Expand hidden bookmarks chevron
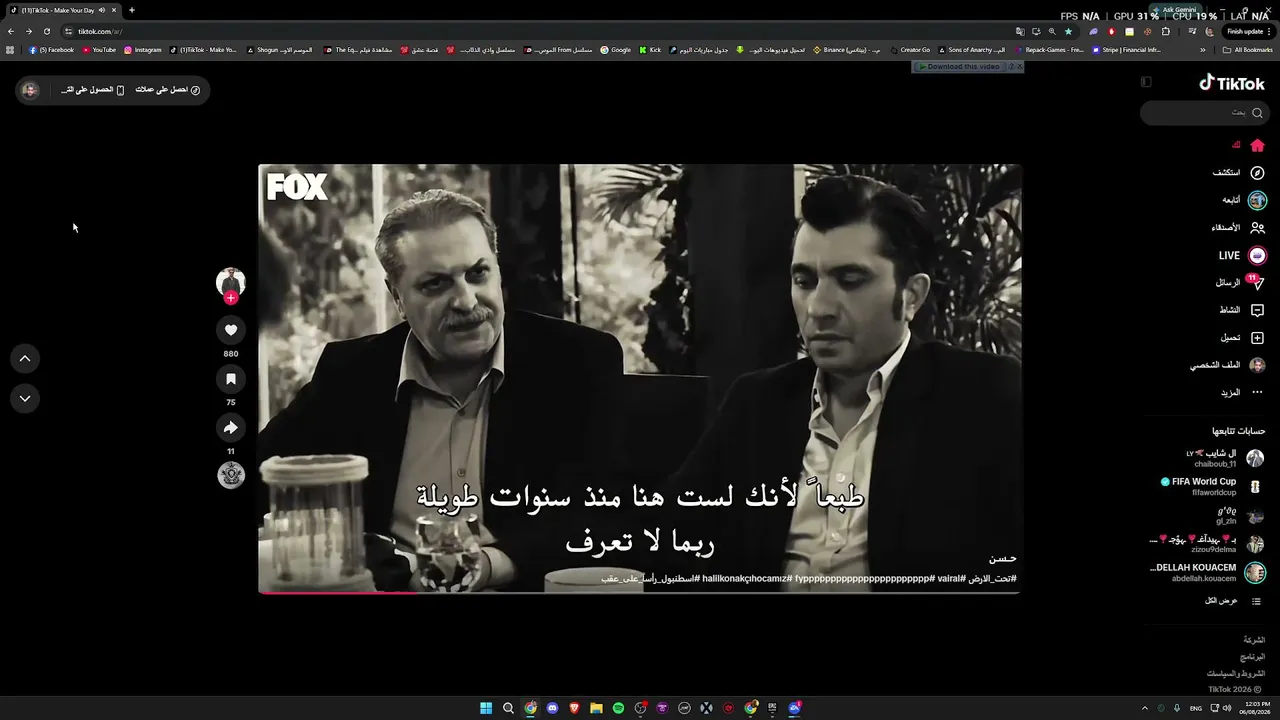This screenshot has height=720, width=1280. 1202,50
